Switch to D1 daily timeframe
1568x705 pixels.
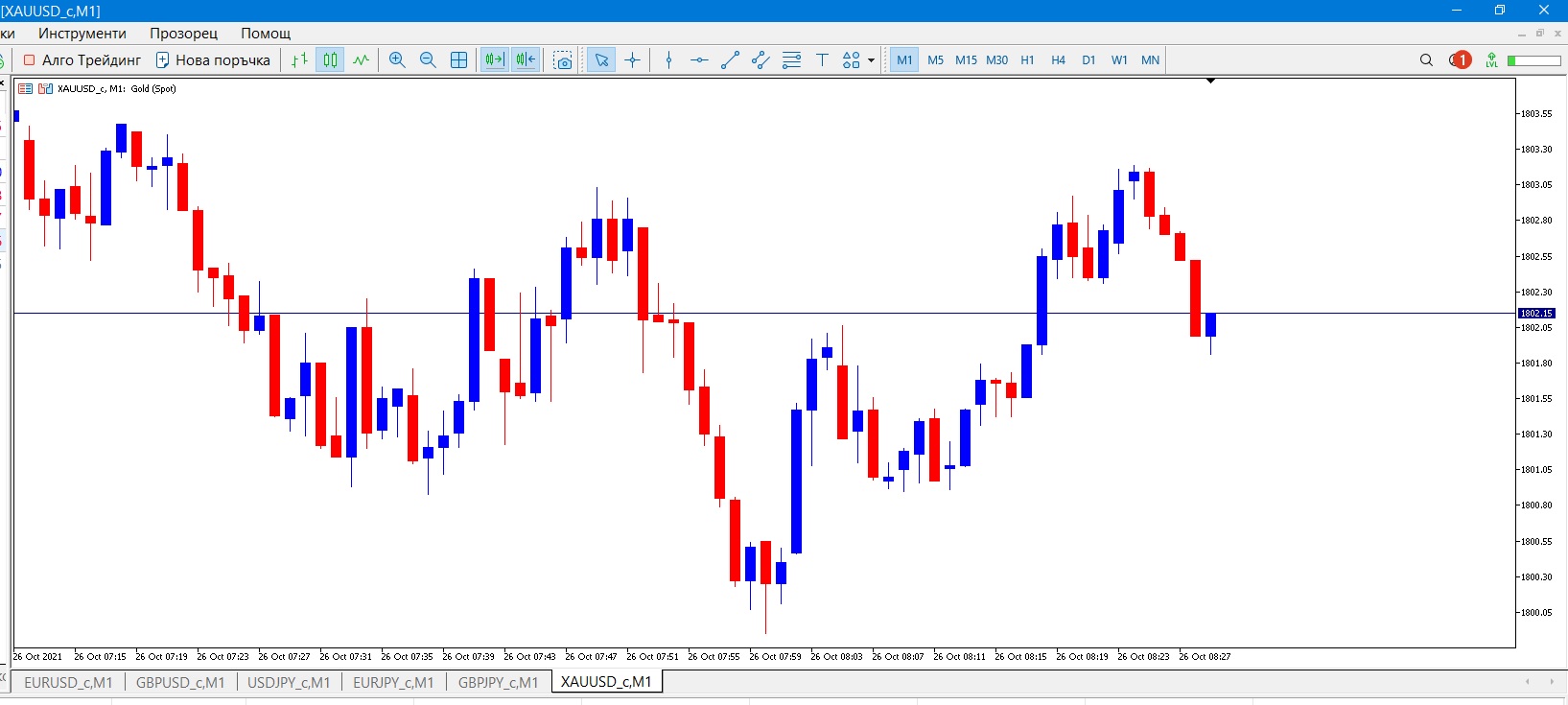(1088, 59)
